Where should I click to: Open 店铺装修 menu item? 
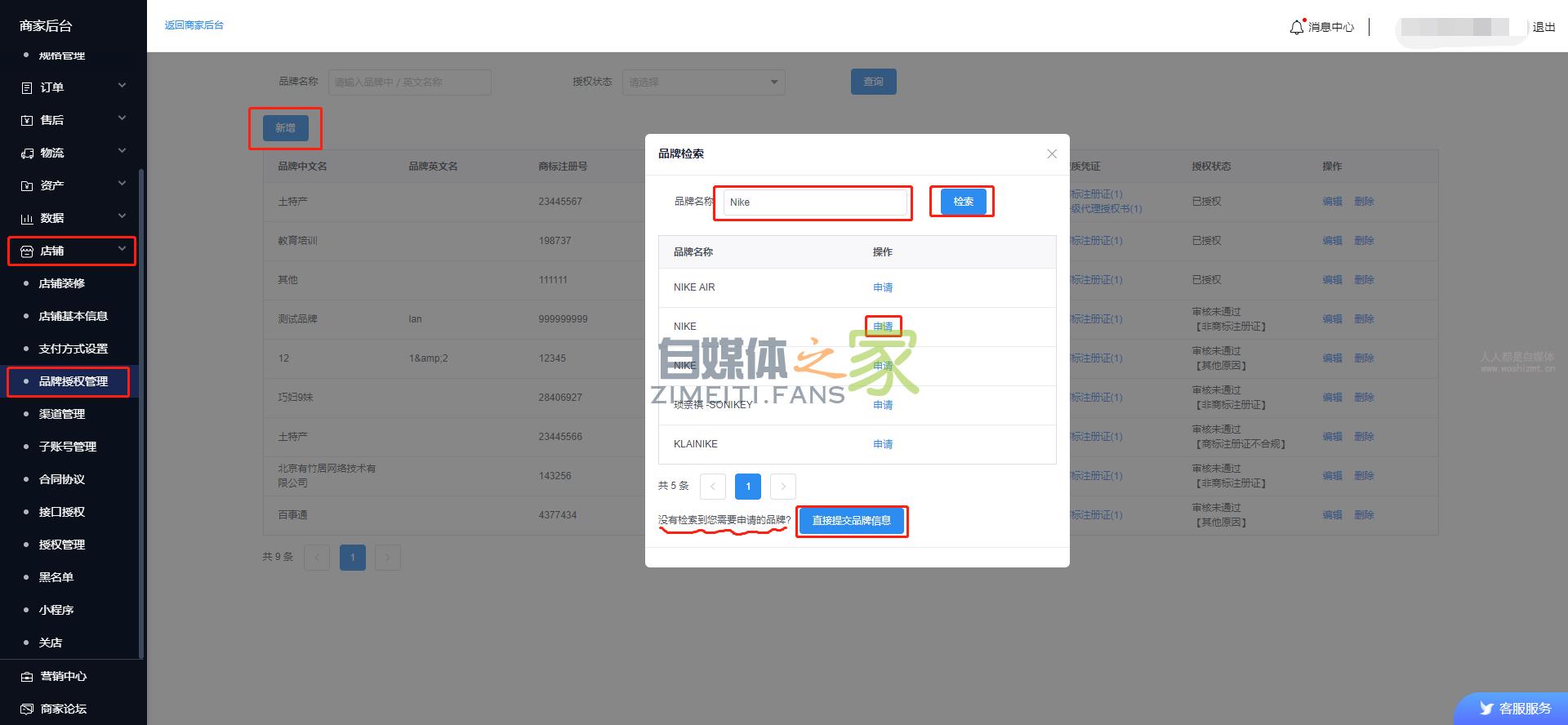click(x=62, y=283)
